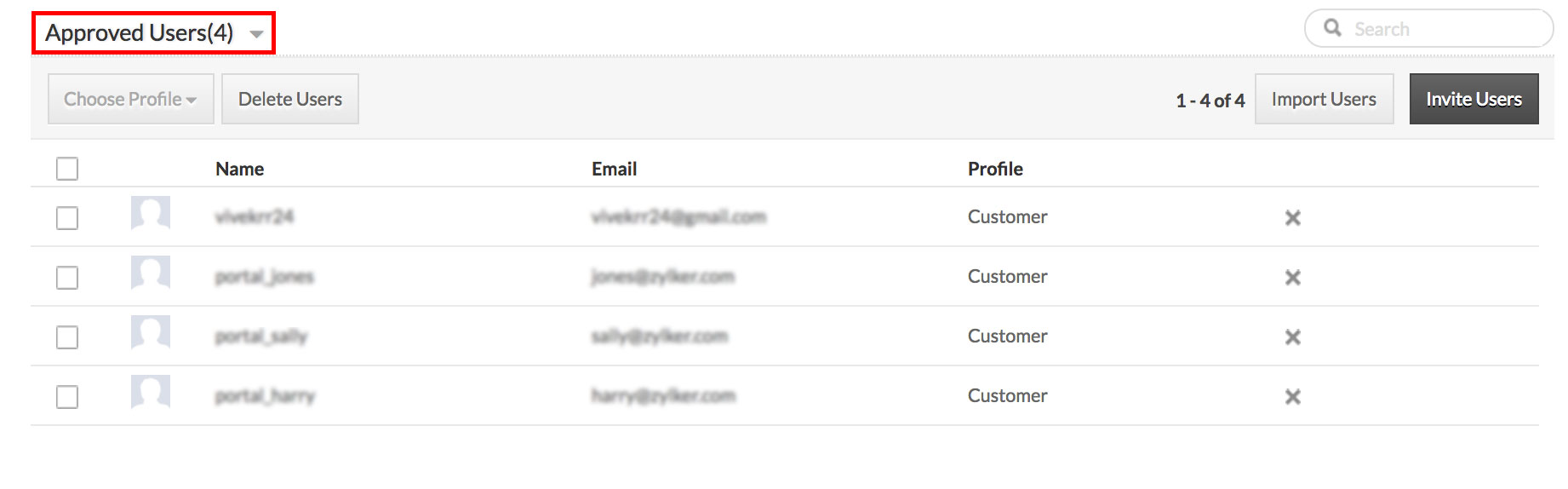The height and width of the screenshot is (489, 1568).
Task: Check the box for vivekrr24
Action: pos(67,218)
